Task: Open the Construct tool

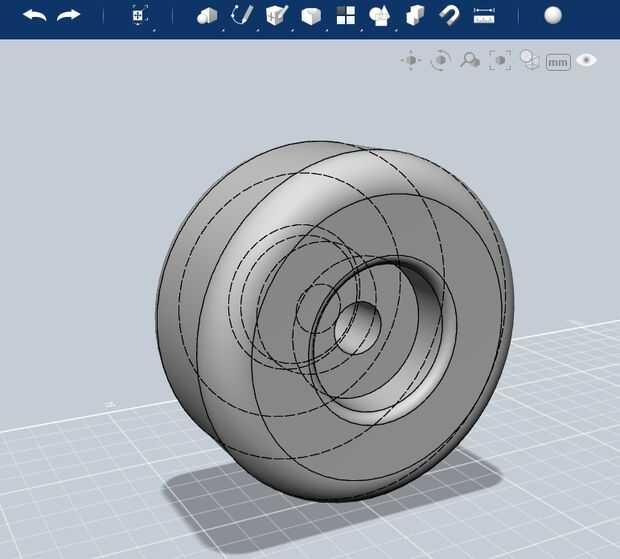Action: [x=276, y=15]
